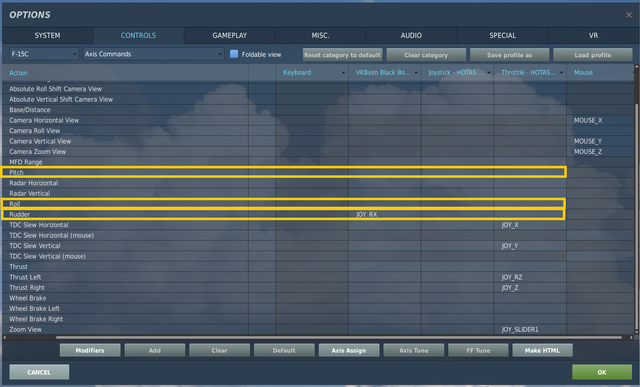Select the MOUSE_Z binding cell

click(600, 151)
